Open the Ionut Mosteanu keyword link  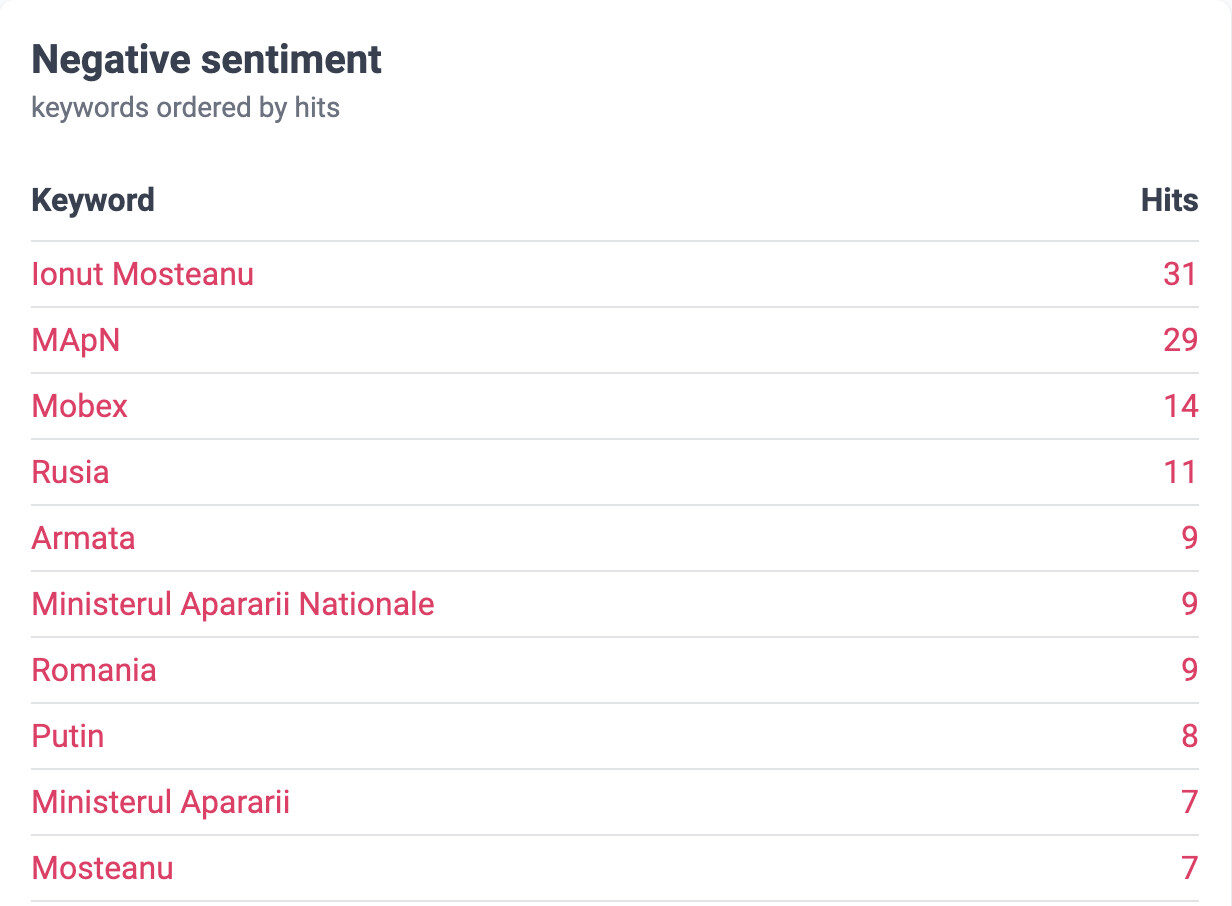tap(143, 274)
